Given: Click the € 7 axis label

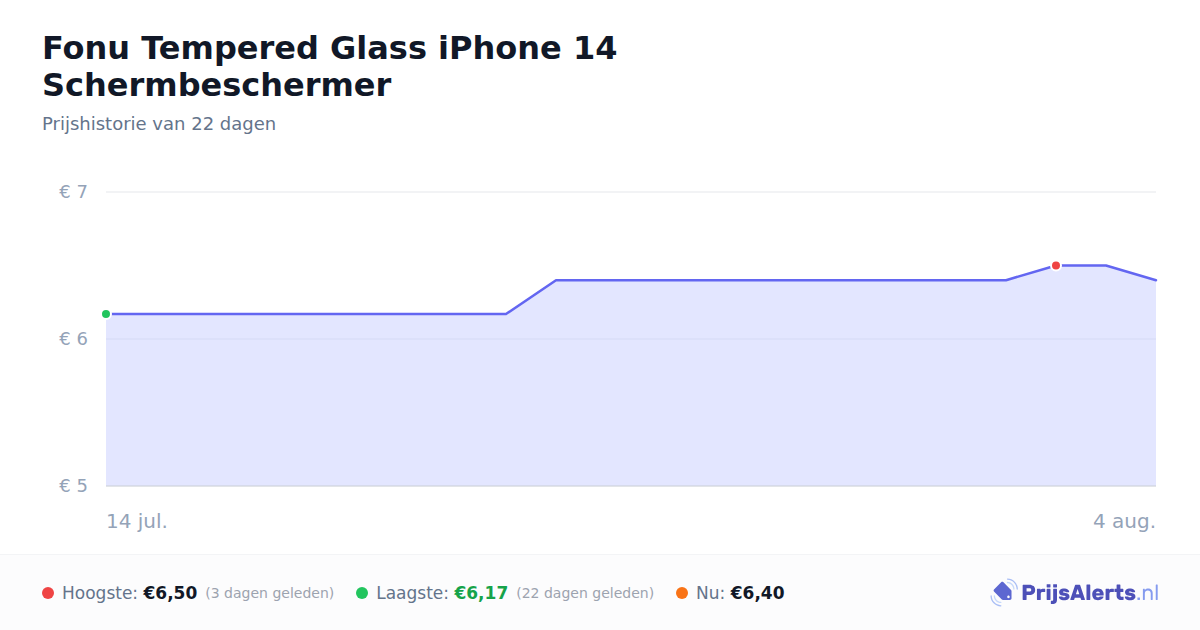Looking at the screenshot, I should click(73, 192).
